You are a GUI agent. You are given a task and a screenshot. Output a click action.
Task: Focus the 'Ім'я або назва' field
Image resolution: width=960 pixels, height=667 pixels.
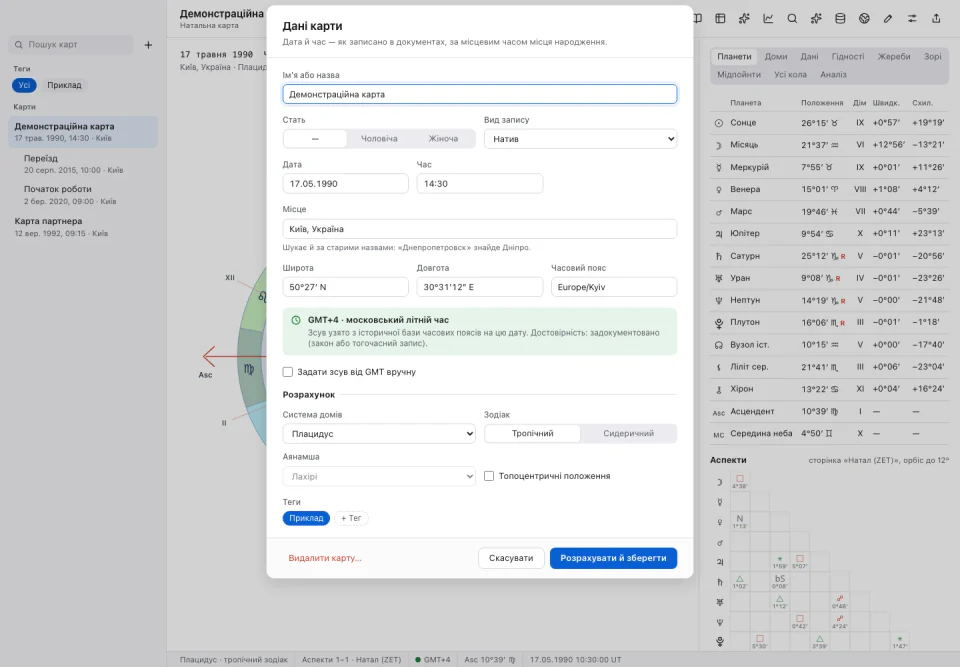click(x=480, y=94)
